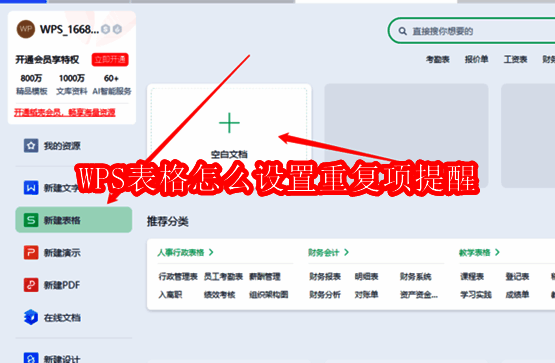Click the 财务报表 template link
The height and width of the screenshot is (363, 555).
point(325,277)
